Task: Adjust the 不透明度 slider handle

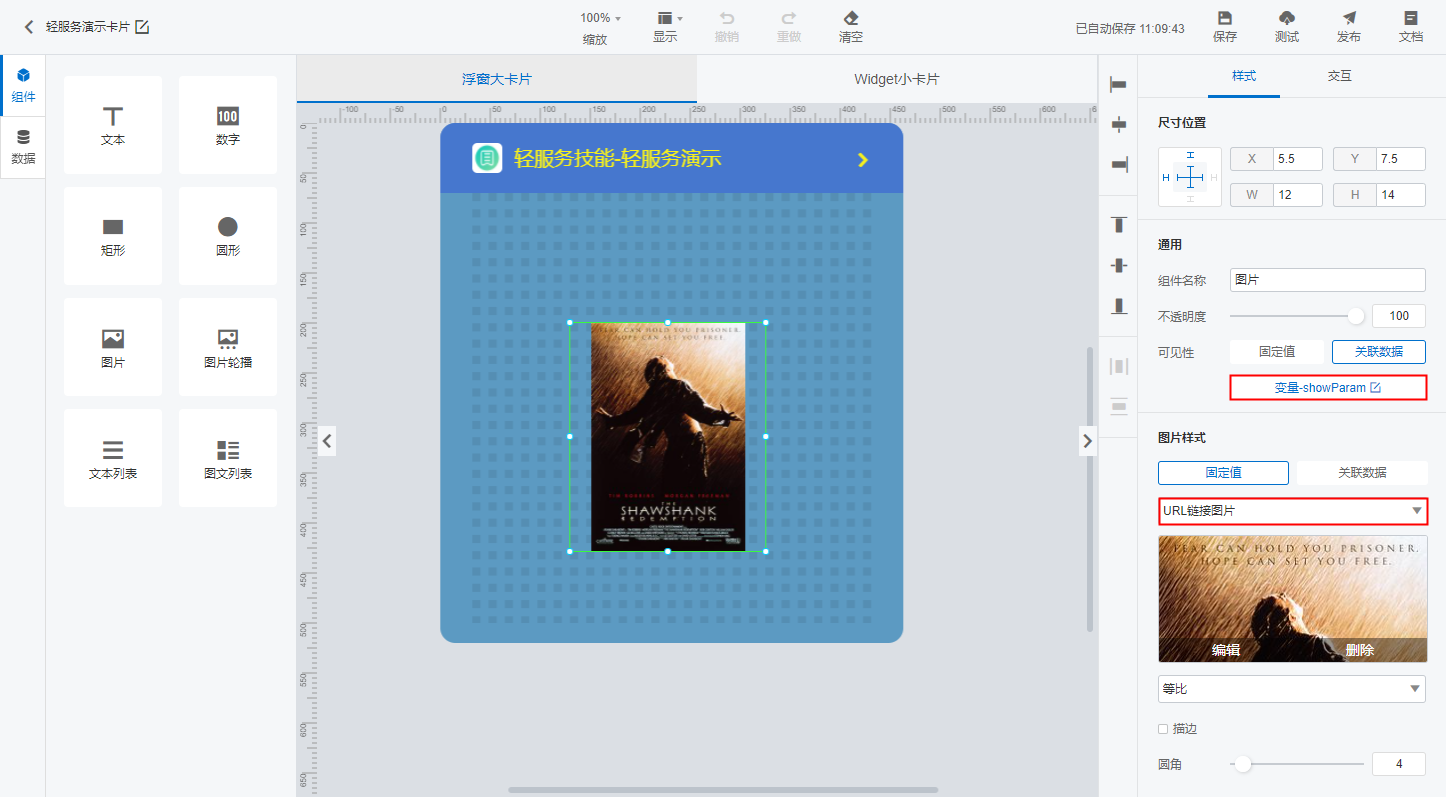Action: coord(1356,316)
